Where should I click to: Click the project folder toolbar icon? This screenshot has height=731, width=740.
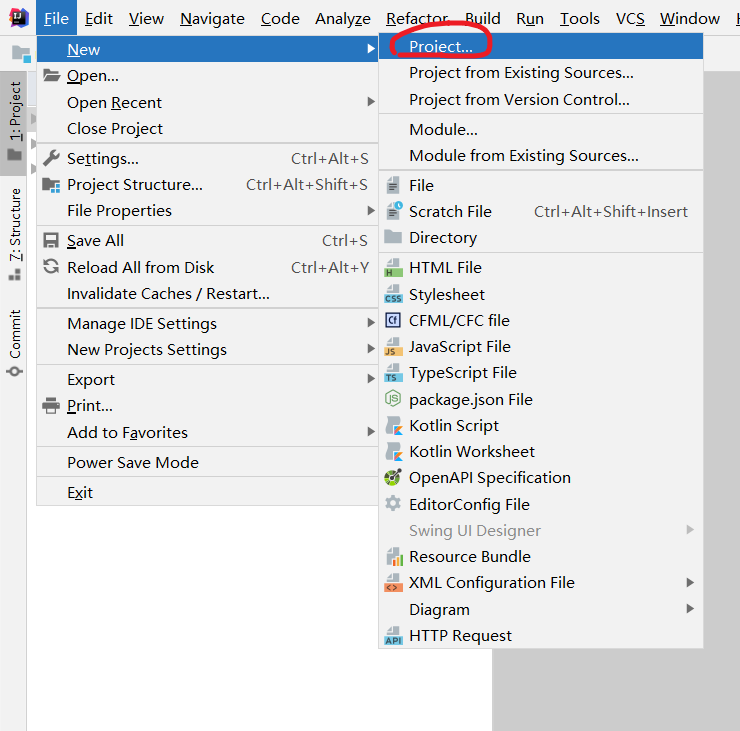[x=21, y=53]
